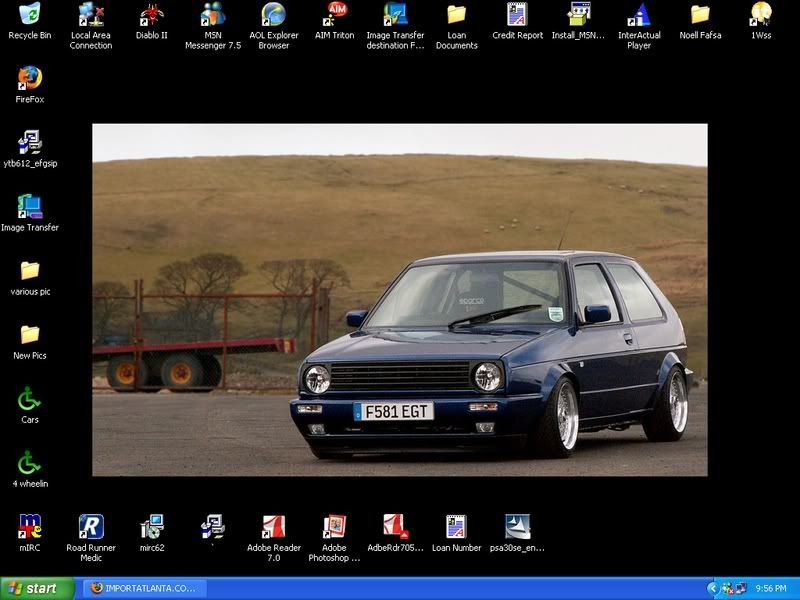800x600 pixels.
Task: Click the Start button
Action: 37,589
